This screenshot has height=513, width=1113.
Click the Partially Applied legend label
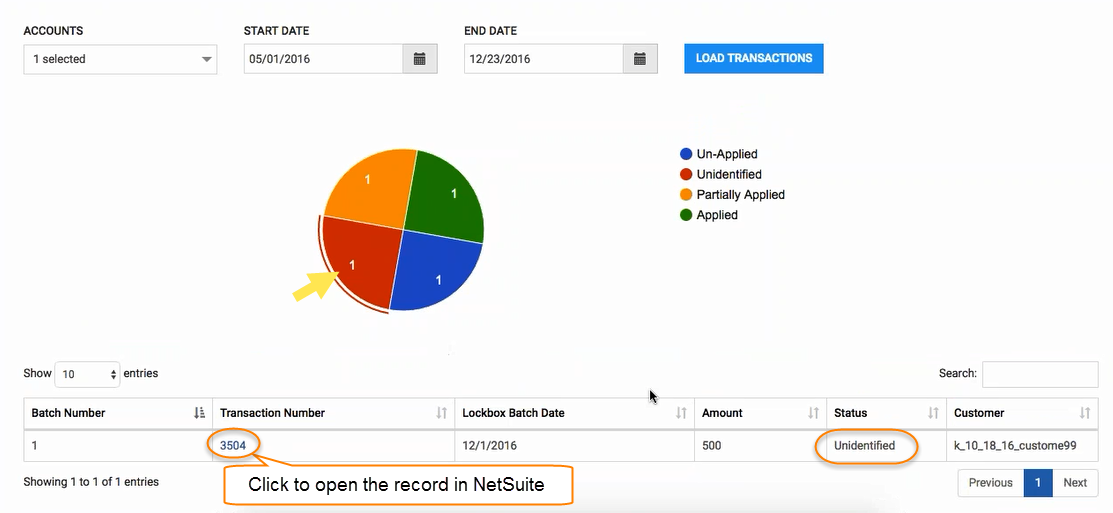click(x=740, y=194)
